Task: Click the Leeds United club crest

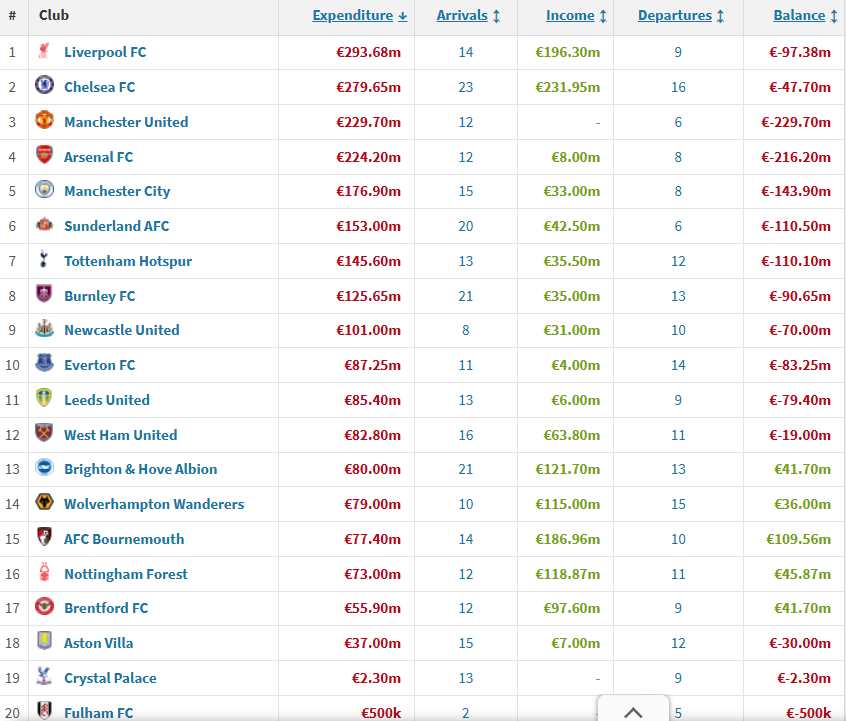Action: (44, 398)
